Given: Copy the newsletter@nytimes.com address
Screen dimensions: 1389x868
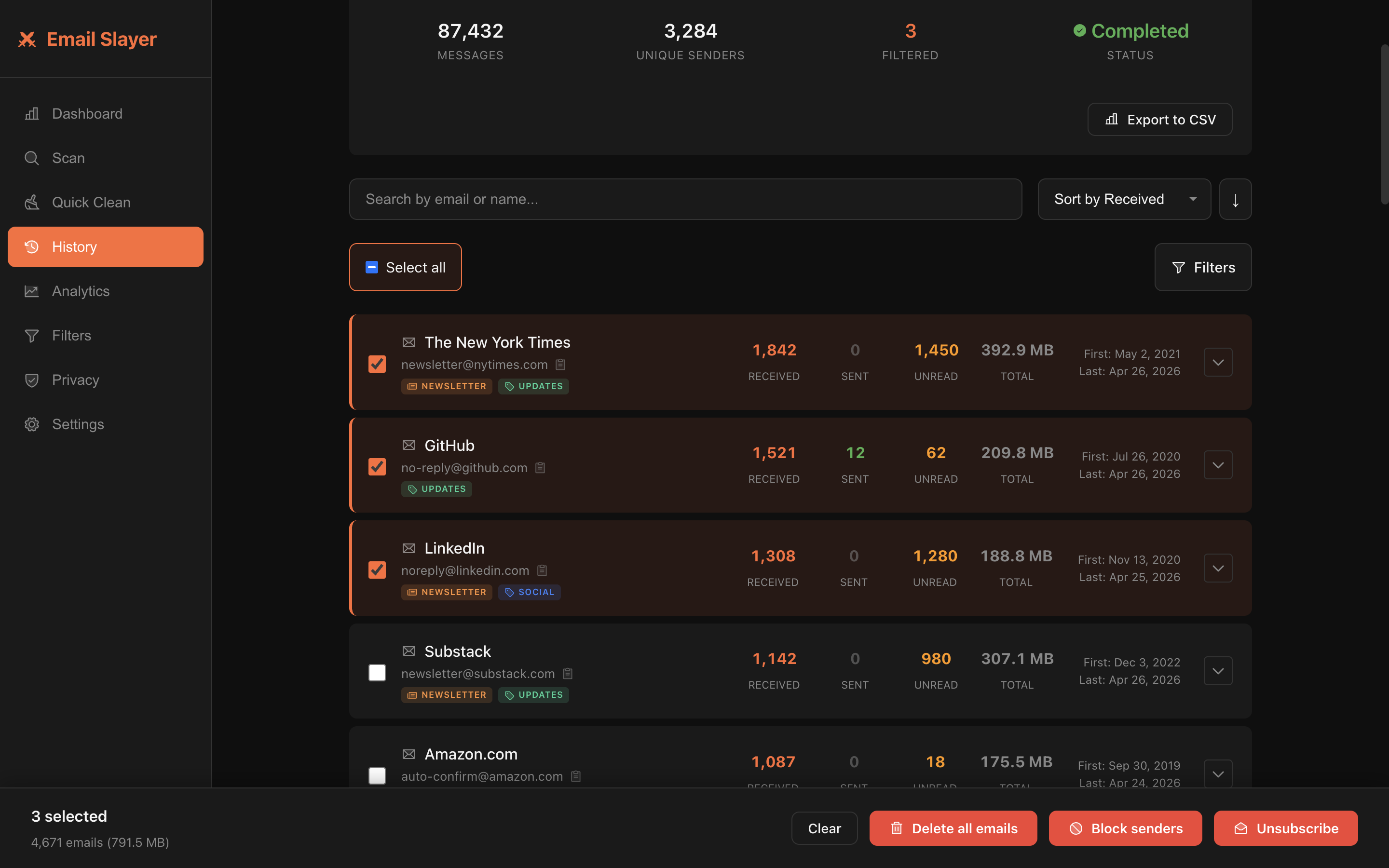Looking at the screenshot, I should coord(561,365).
